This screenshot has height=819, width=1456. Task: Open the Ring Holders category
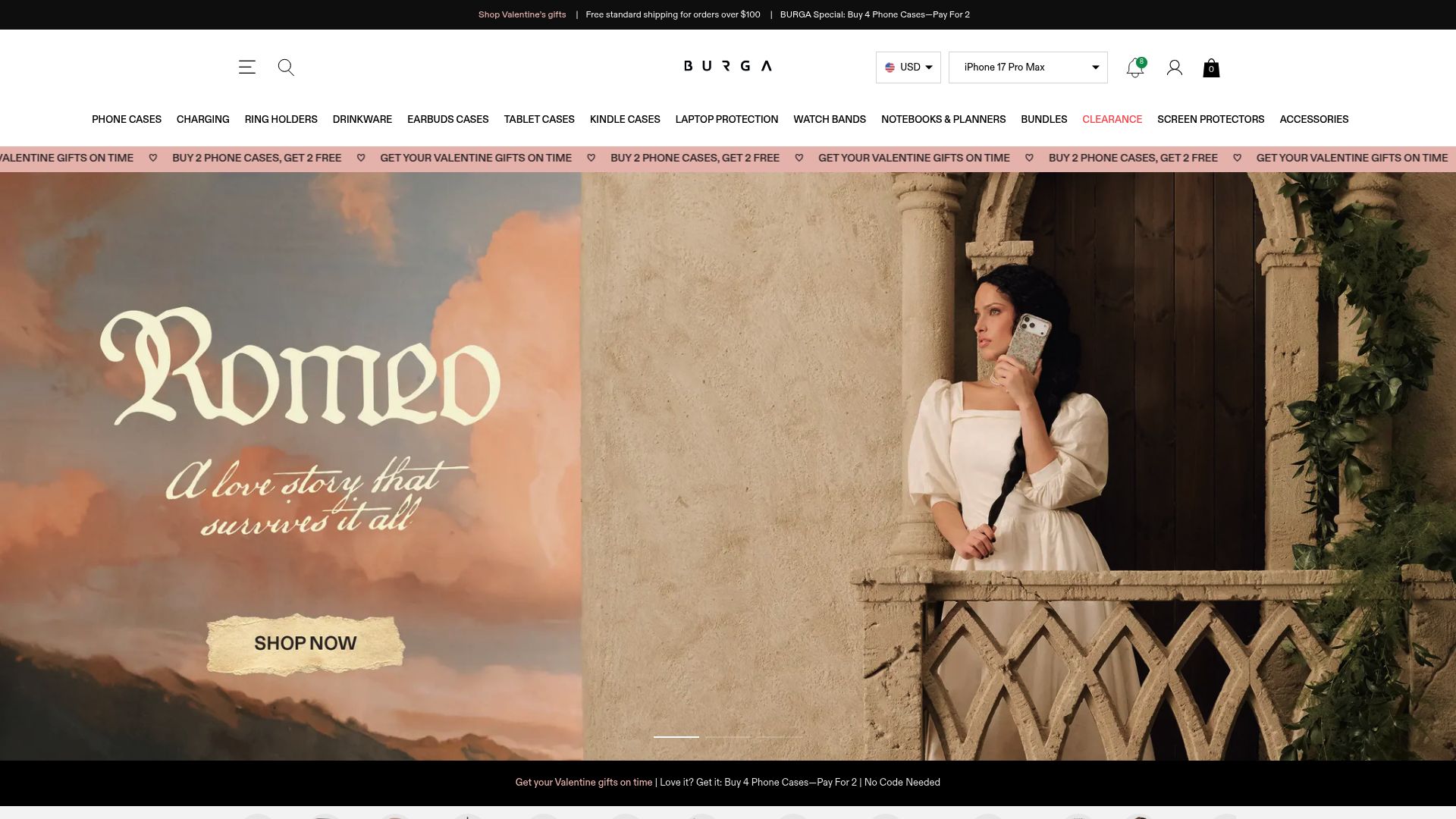click(x=281, y=119)
